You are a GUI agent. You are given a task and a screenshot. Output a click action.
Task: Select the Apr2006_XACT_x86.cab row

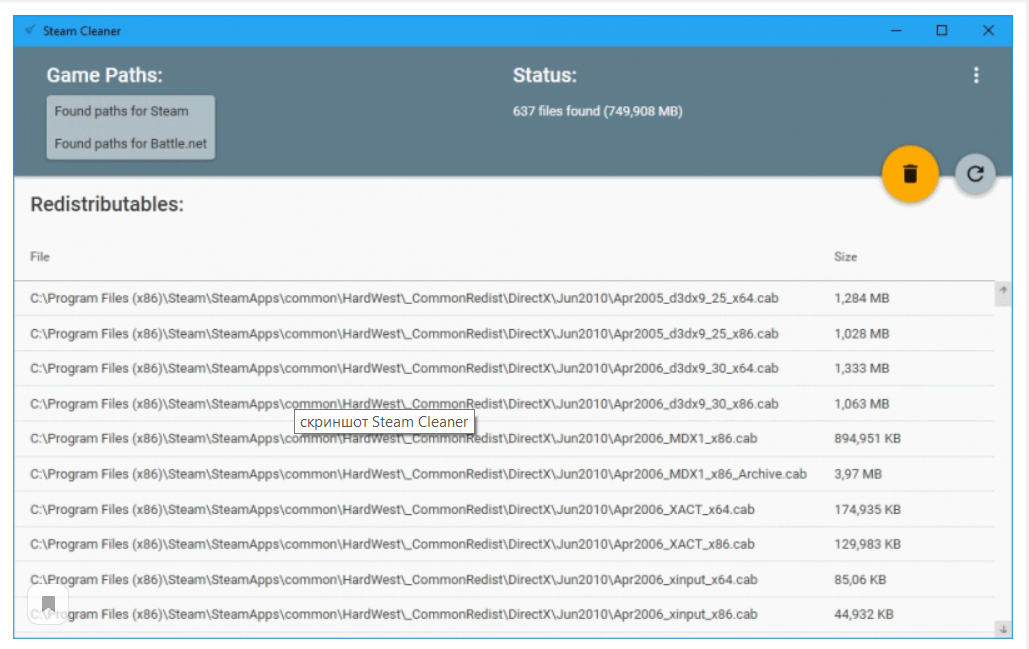click(504, 544)
